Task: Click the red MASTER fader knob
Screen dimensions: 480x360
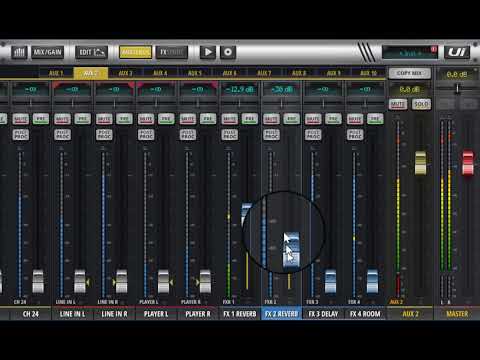Action: point(468,163)
